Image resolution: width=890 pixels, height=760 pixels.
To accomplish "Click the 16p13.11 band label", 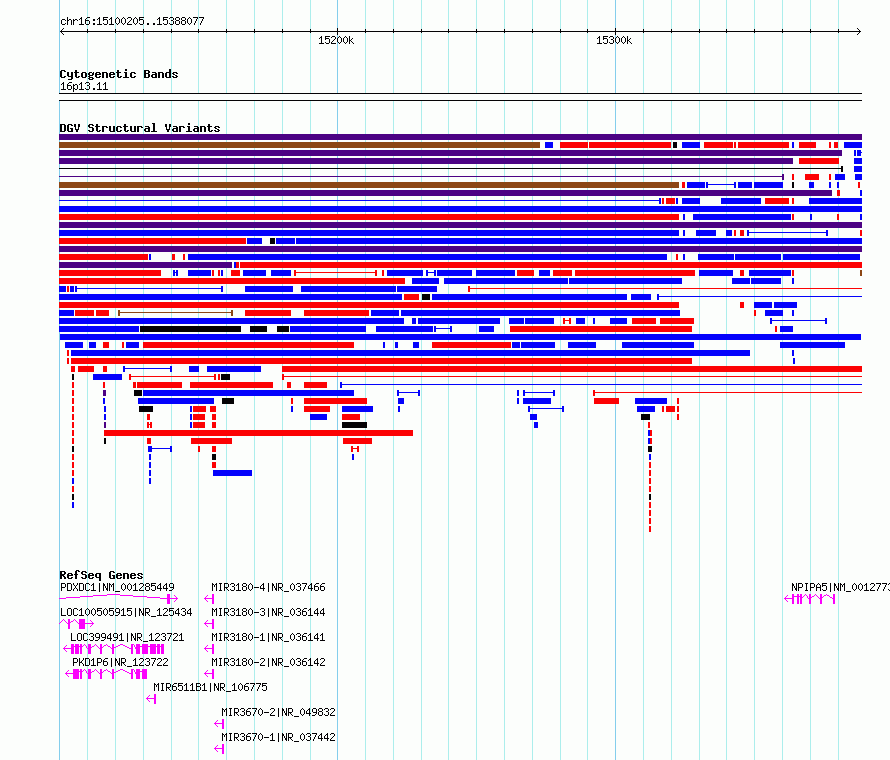I will 84,86.
